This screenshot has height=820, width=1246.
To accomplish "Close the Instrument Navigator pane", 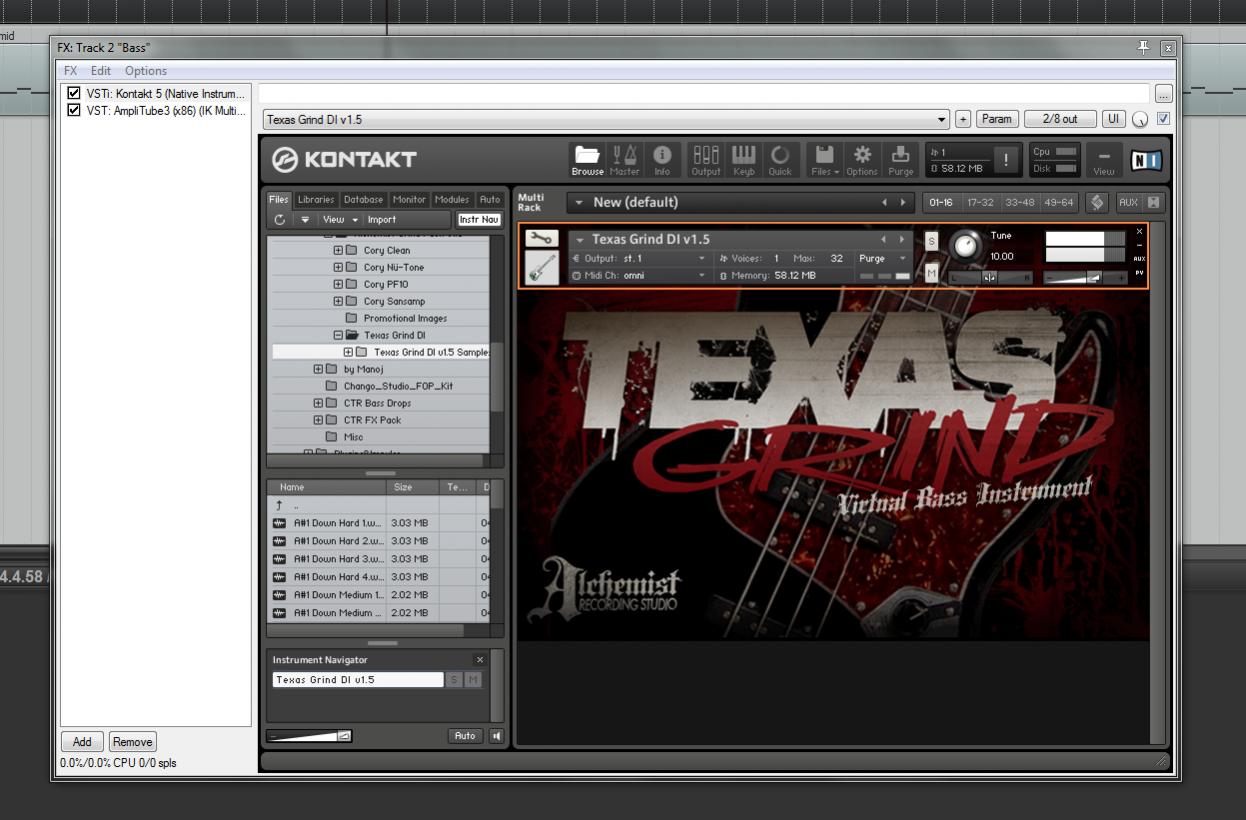I will tap(480, 660).
